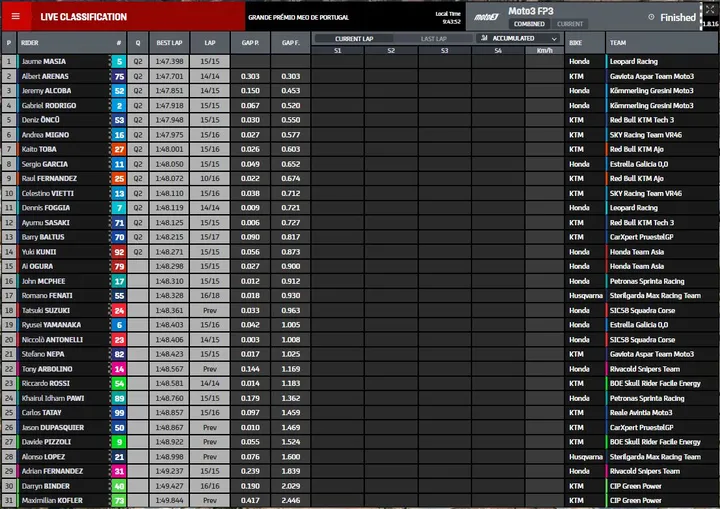Select rider Andrea MIGNO
This screenshot has height=509, width=720.
[x=45, y=135]
